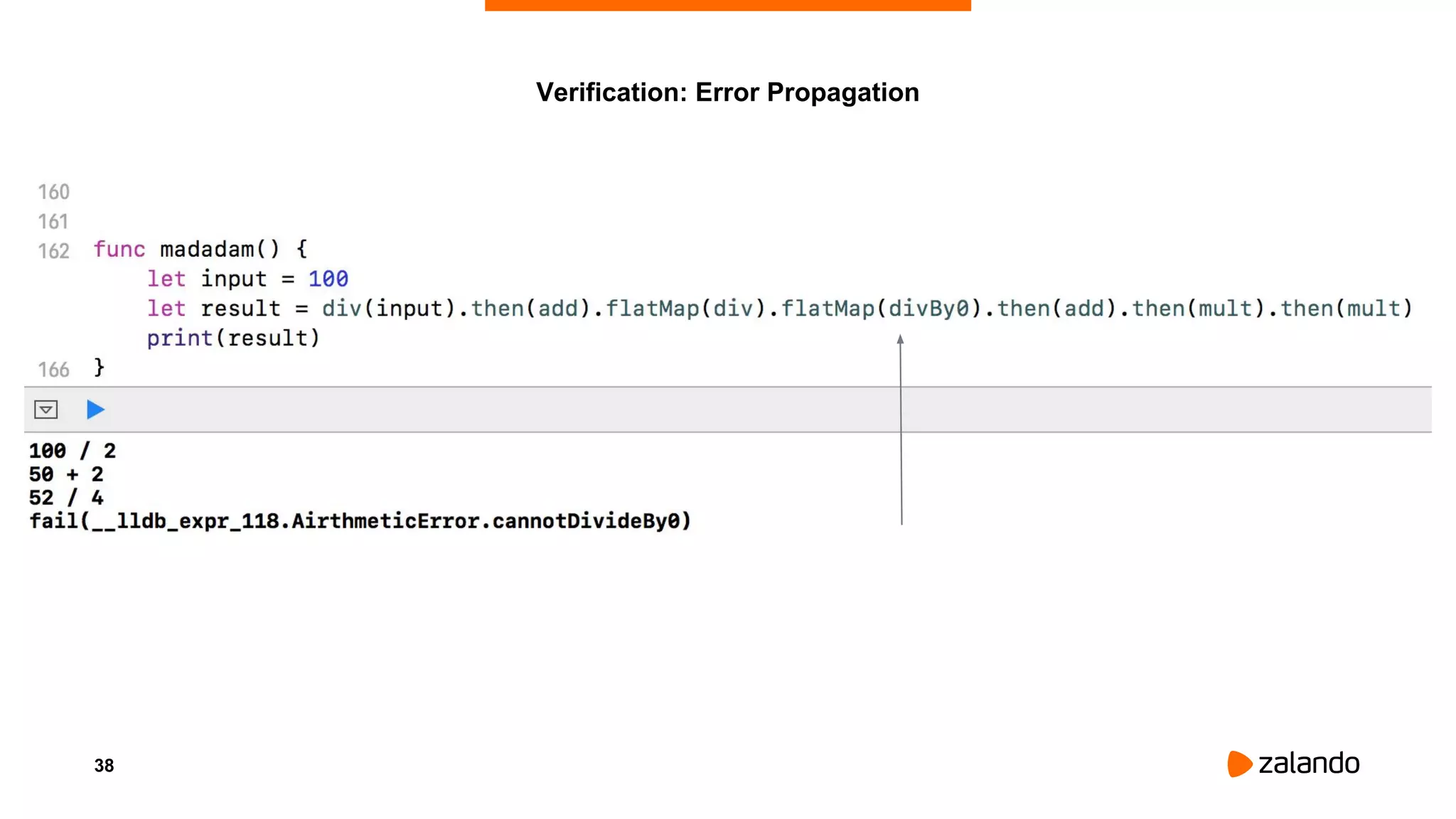
Task: Click console output line 50 + 2
Action: (66, 474)
